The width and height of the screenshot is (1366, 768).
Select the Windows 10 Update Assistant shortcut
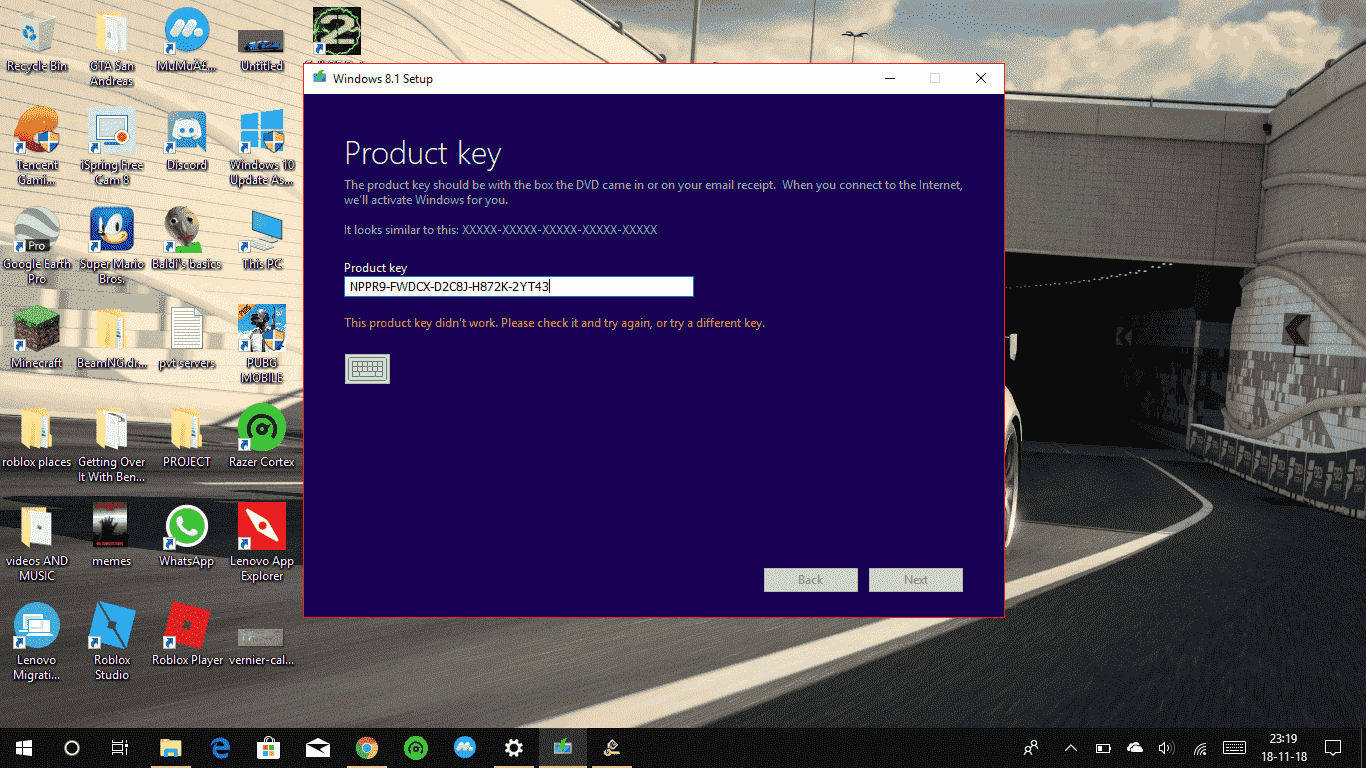(261, 146)
